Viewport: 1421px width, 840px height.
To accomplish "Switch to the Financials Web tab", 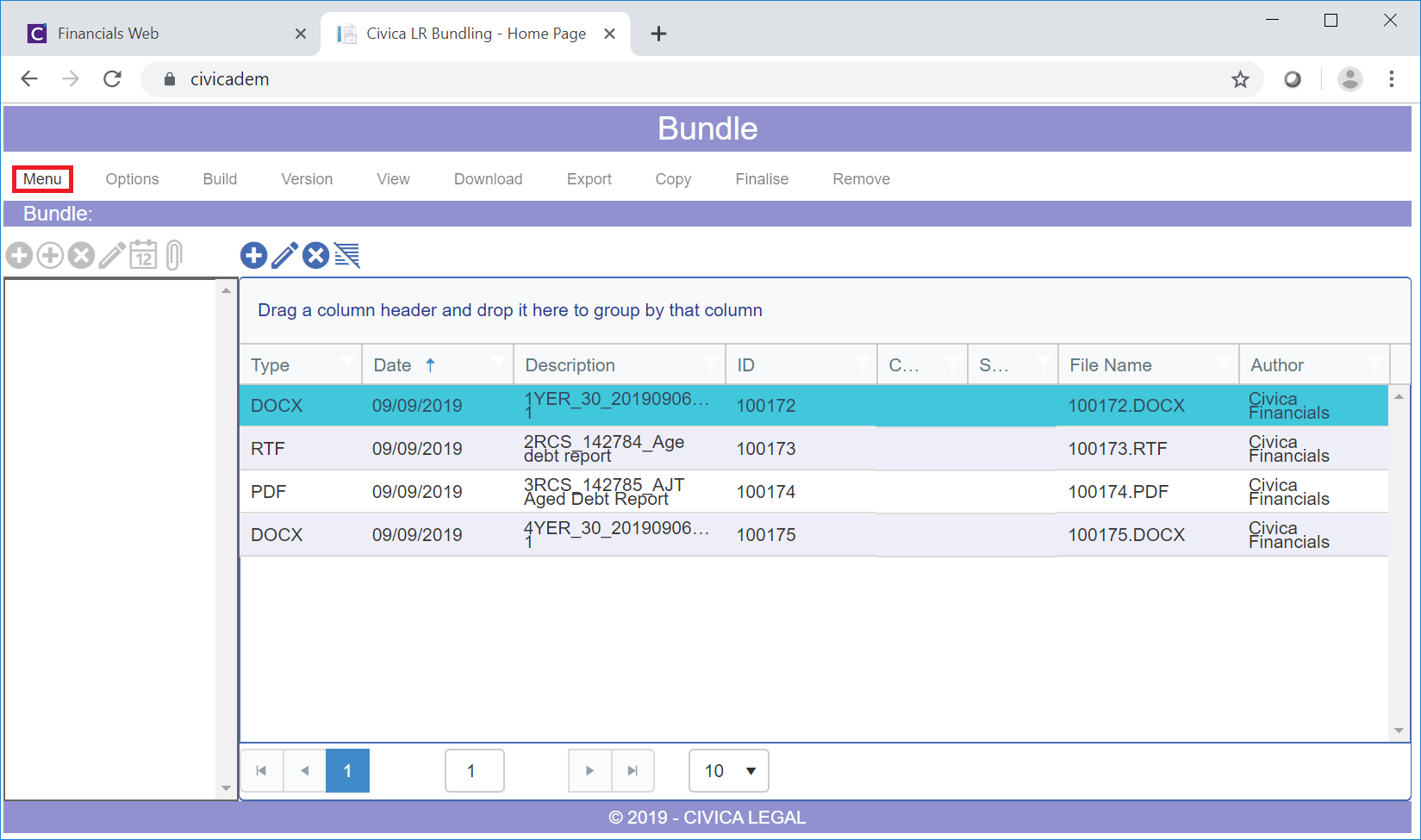I will click(162, 34).
